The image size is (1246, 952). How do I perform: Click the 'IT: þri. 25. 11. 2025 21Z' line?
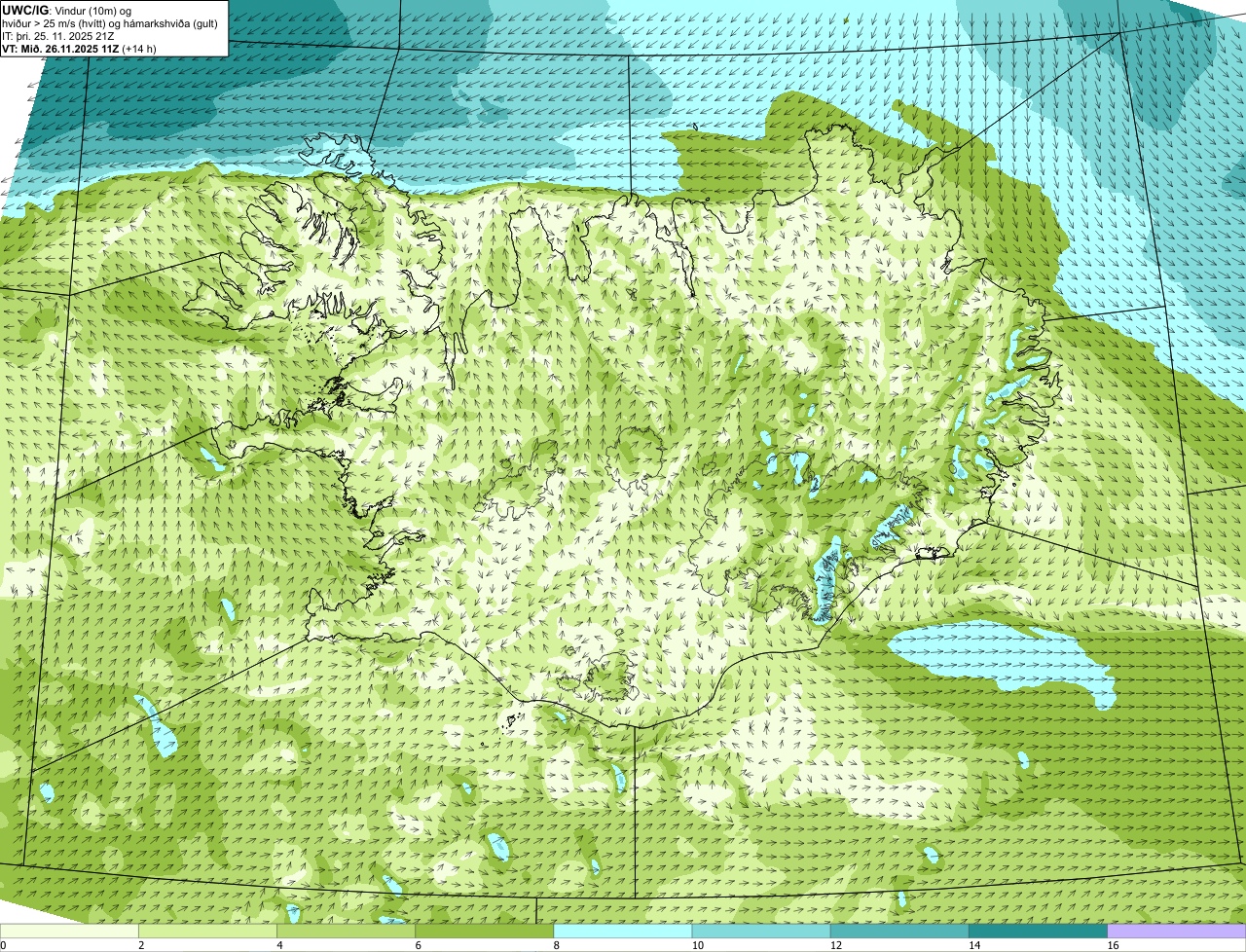click(x=58, y=36)
